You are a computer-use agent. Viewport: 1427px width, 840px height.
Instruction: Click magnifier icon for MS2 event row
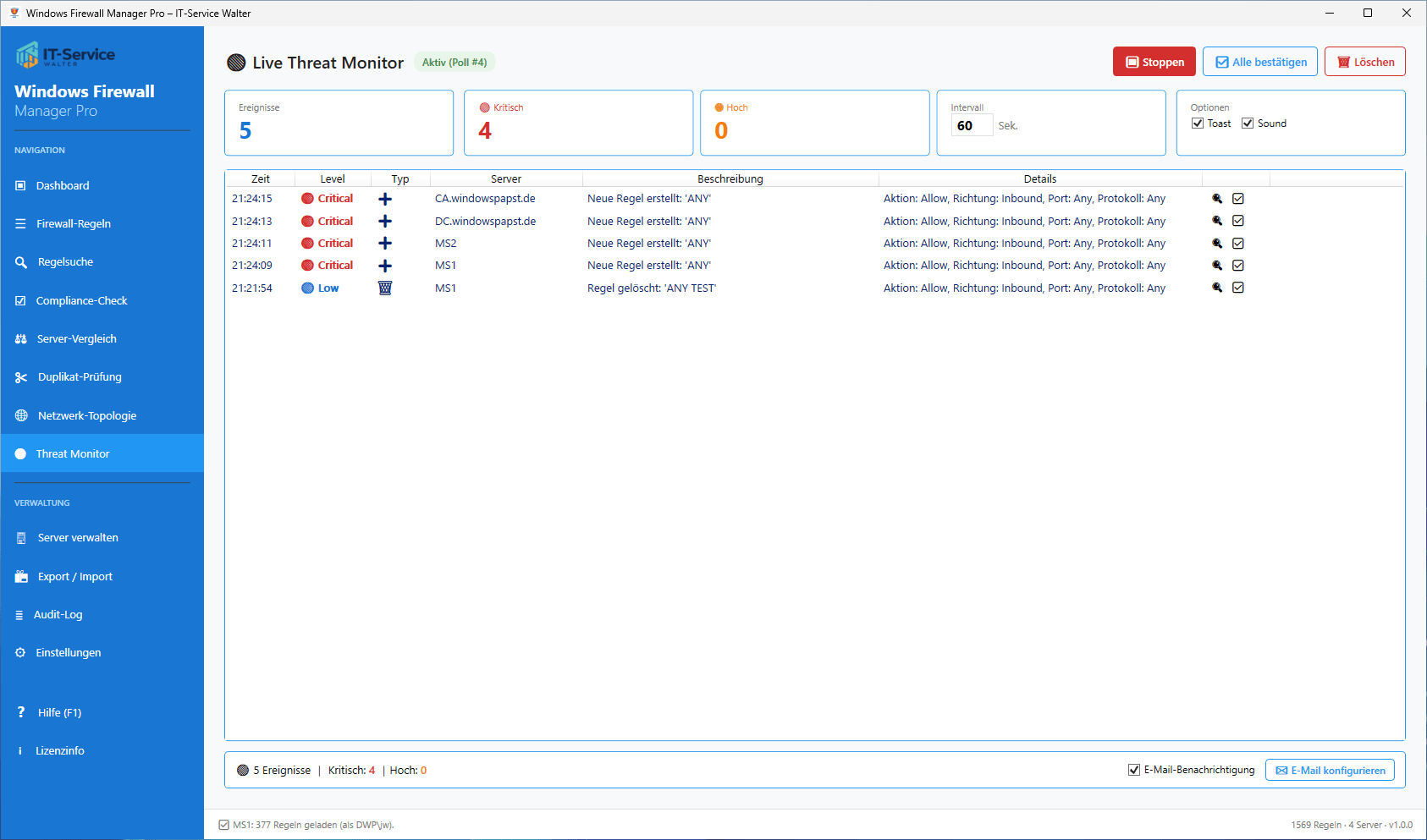point(1217,244)
